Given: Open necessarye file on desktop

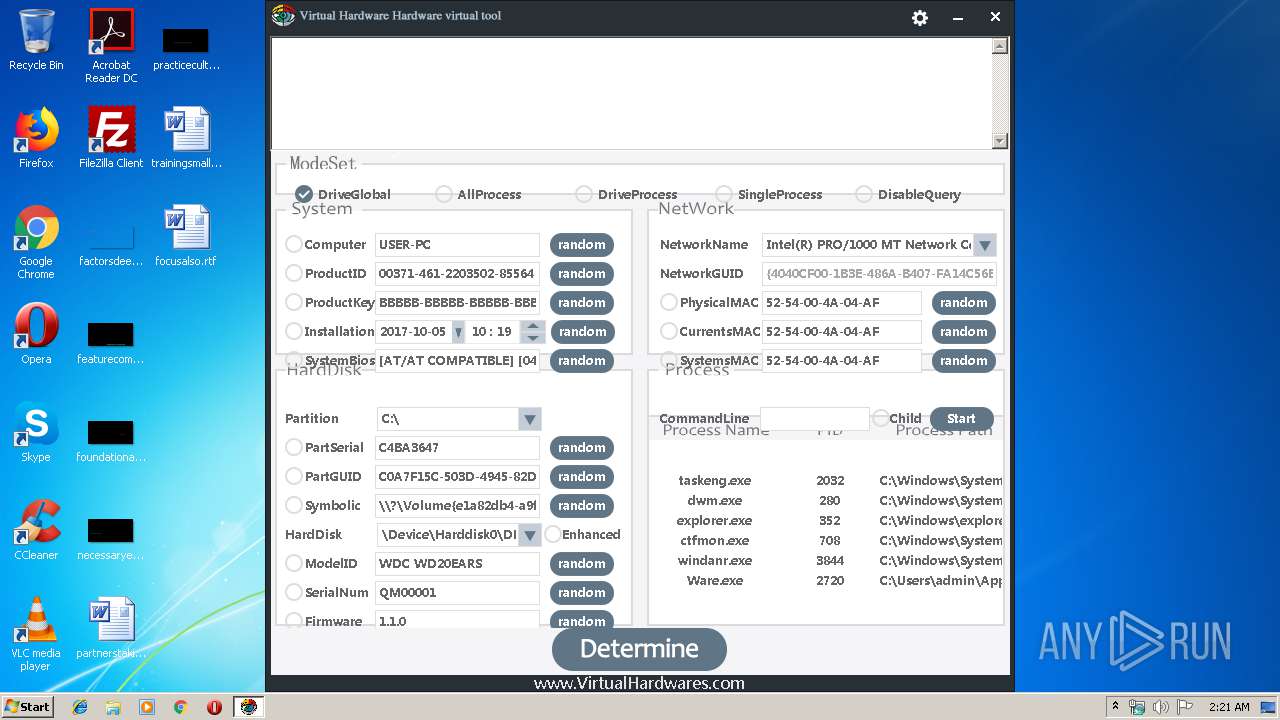Looking at the screenshot, I should coord(111,538).
